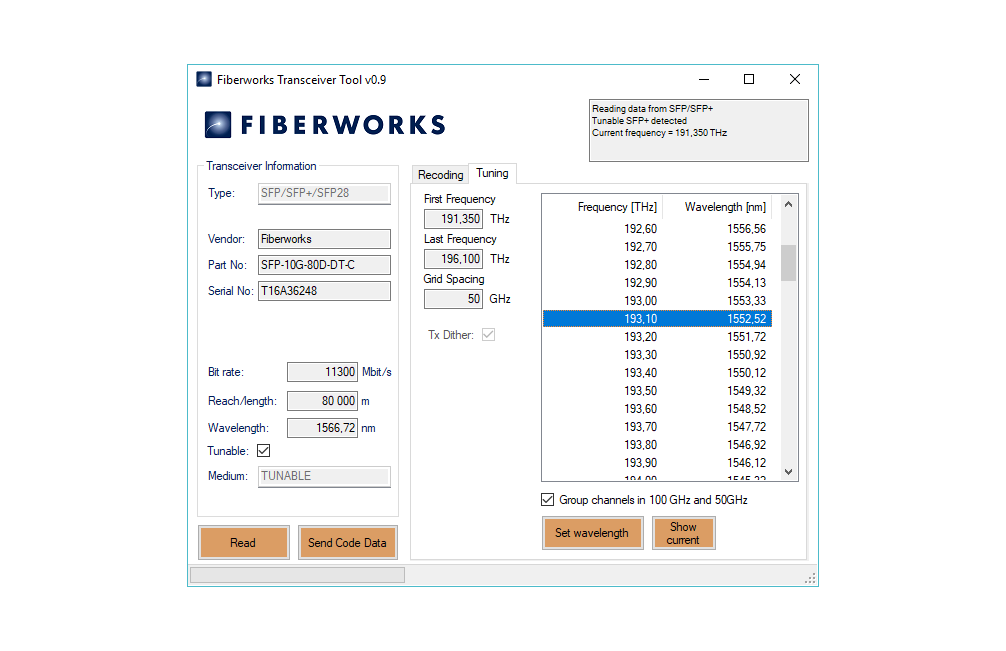The height and width of the screenshot is (651, 1006).
Task: Select the 192,80 THz row
Action: point(657,265)
